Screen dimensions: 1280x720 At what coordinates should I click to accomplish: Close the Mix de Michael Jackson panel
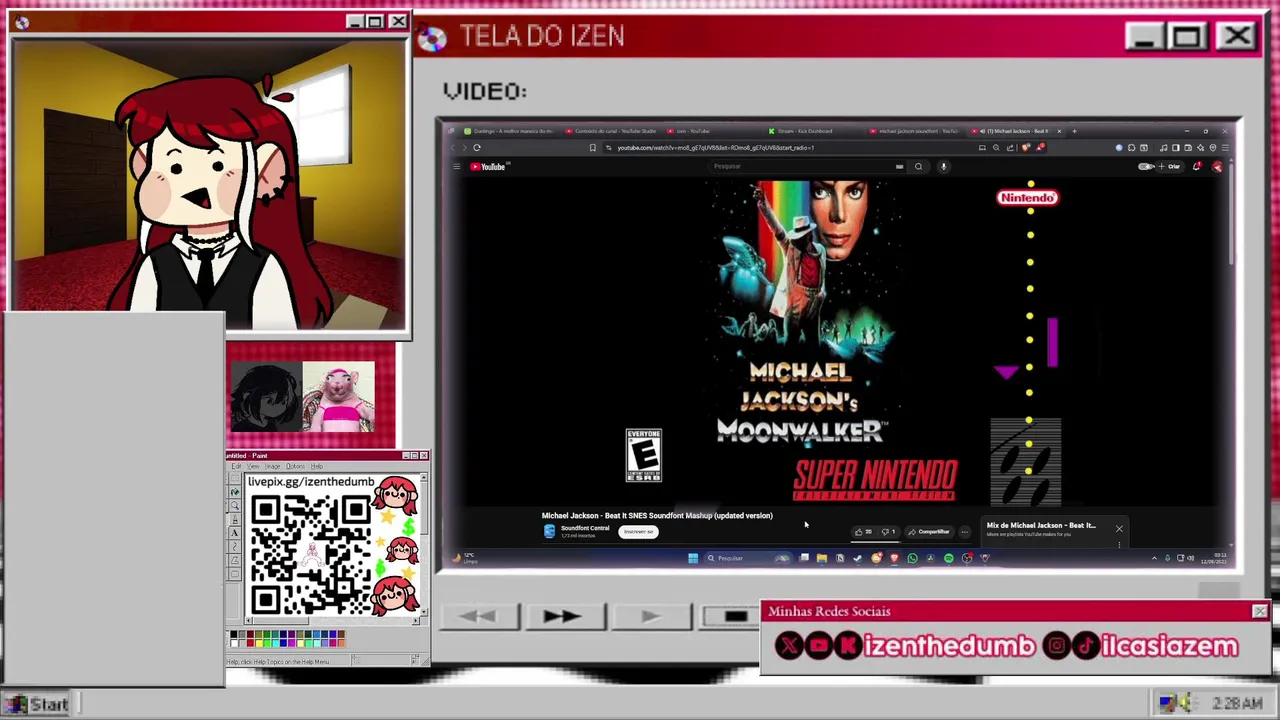(1119, 529)
